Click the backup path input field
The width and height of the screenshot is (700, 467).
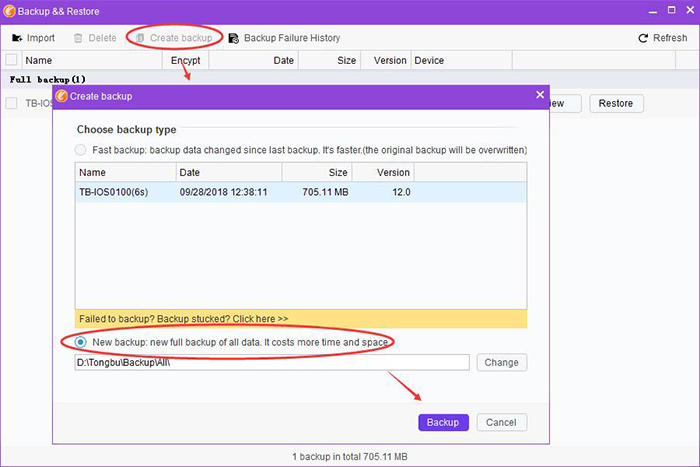click(272, 363)
